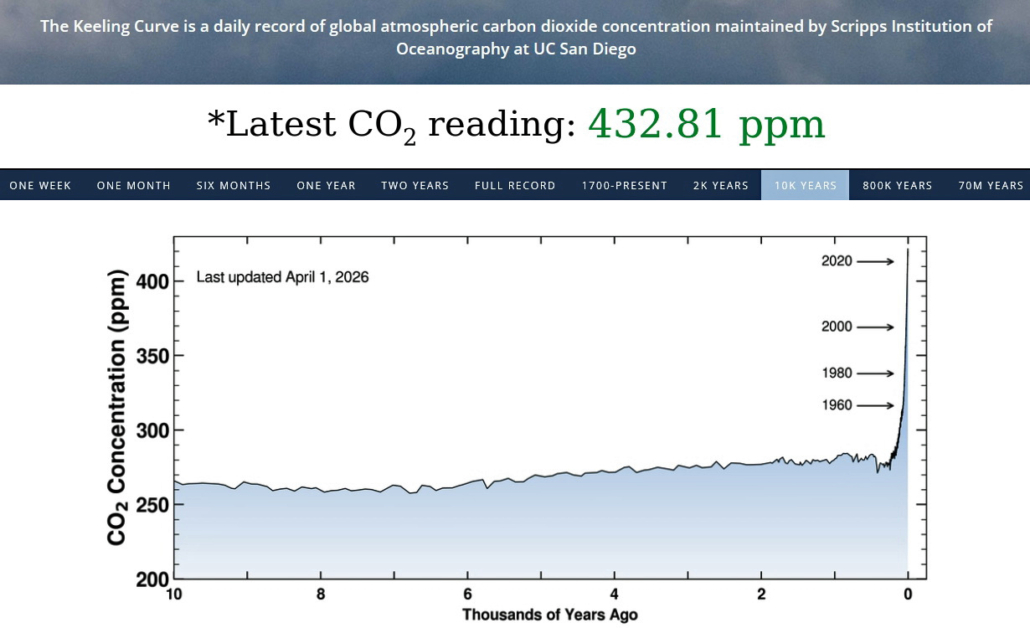Click the 2000 arrow marker on chart
1030x628 pixels.
[x=857, y=327]
